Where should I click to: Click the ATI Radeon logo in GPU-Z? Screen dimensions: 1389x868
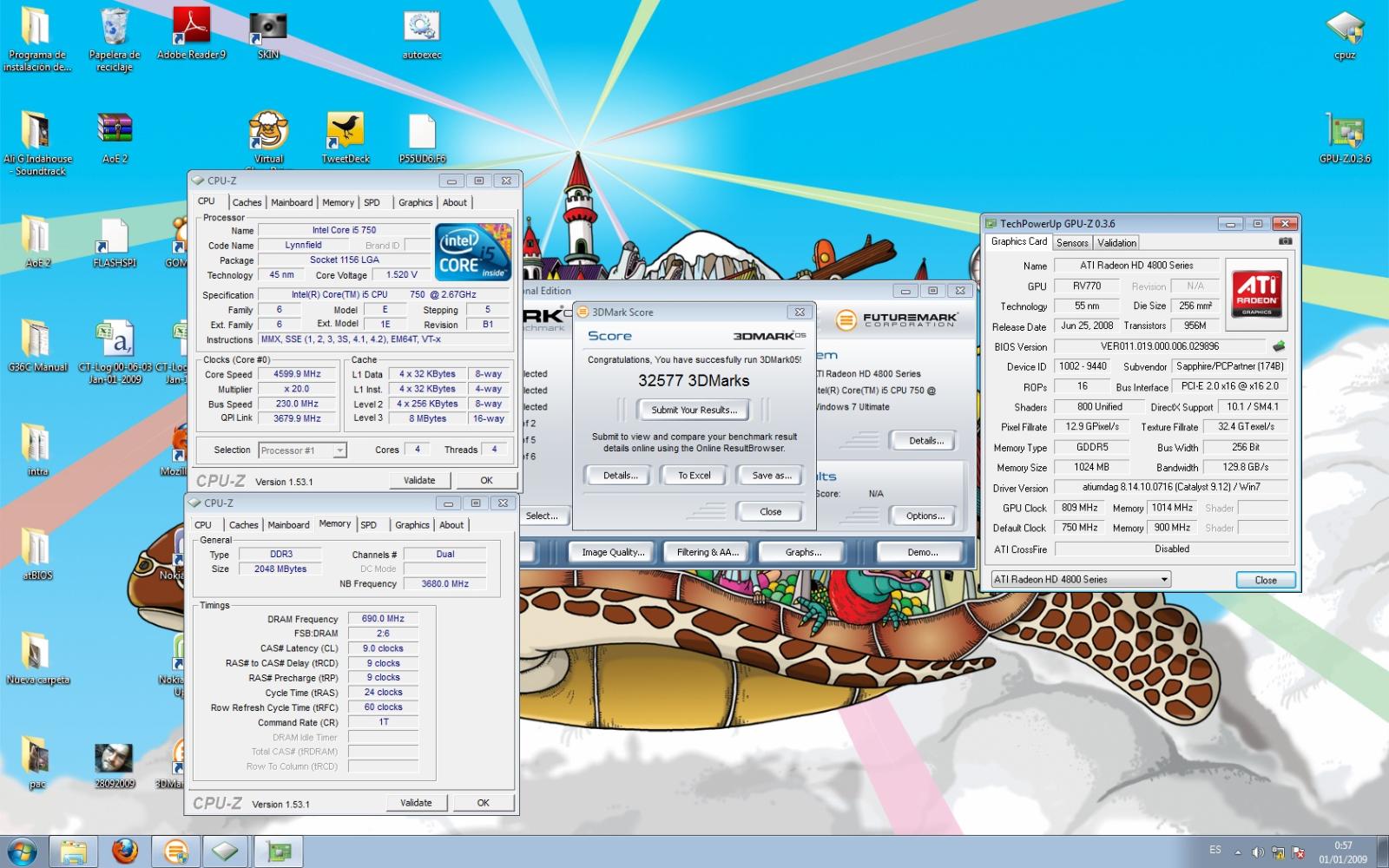coord(1256,293)
